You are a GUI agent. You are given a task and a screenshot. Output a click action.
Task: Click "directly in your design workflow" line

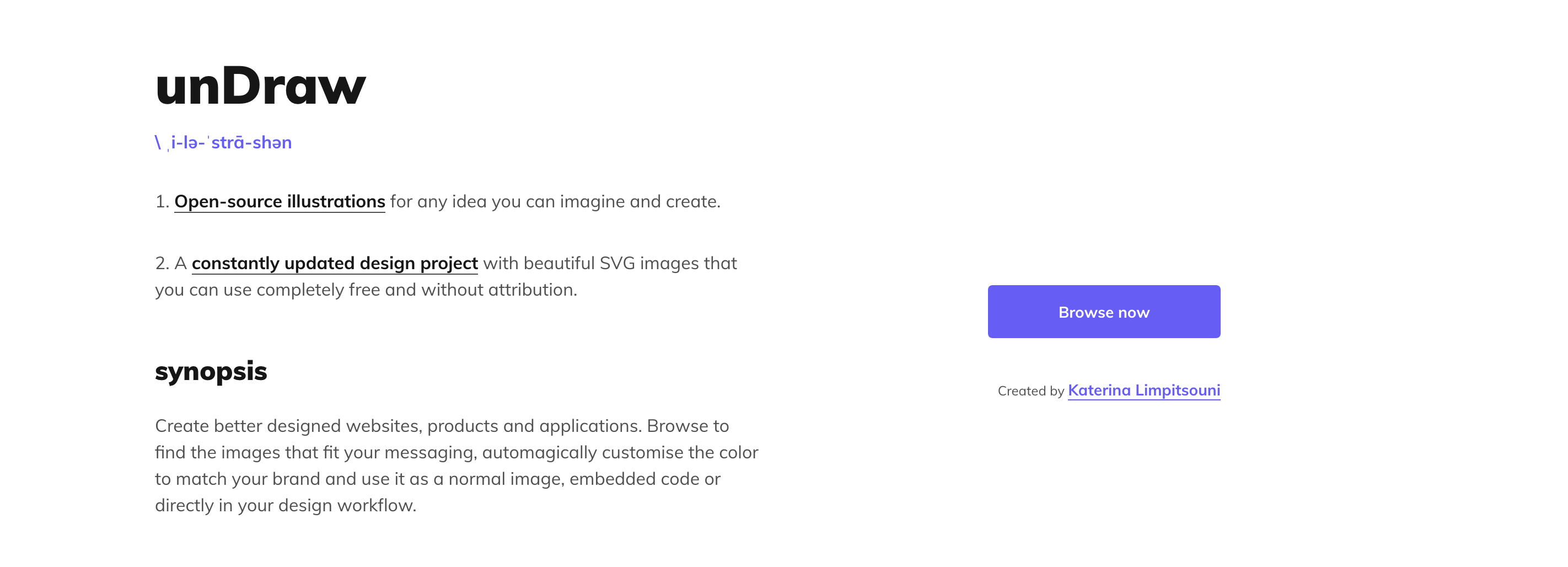[x=285, y=505]
